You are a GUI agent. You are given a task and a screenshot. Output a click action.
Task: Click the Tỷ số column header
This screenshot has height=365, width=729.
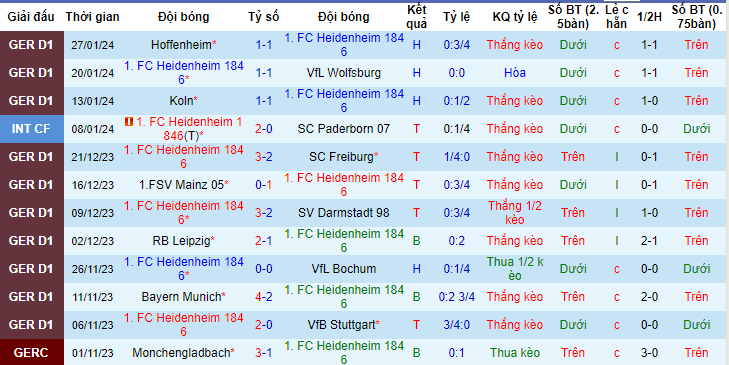[x=264, y=17]
